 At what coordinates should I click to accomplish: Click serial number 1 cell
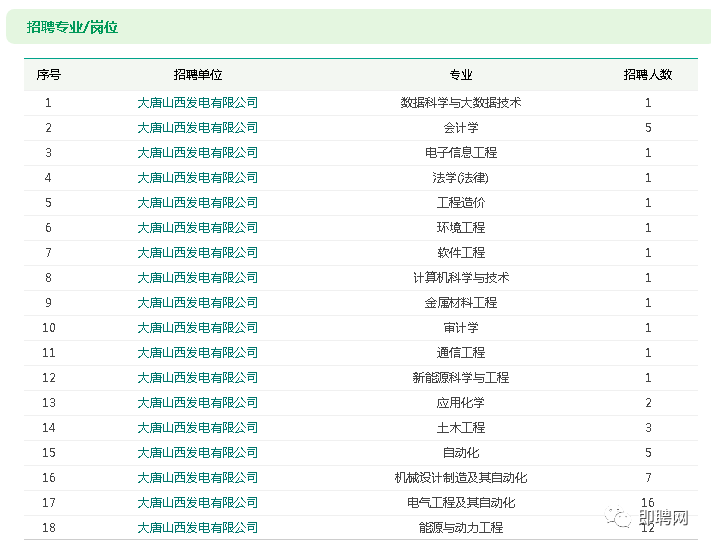point(48,103)
